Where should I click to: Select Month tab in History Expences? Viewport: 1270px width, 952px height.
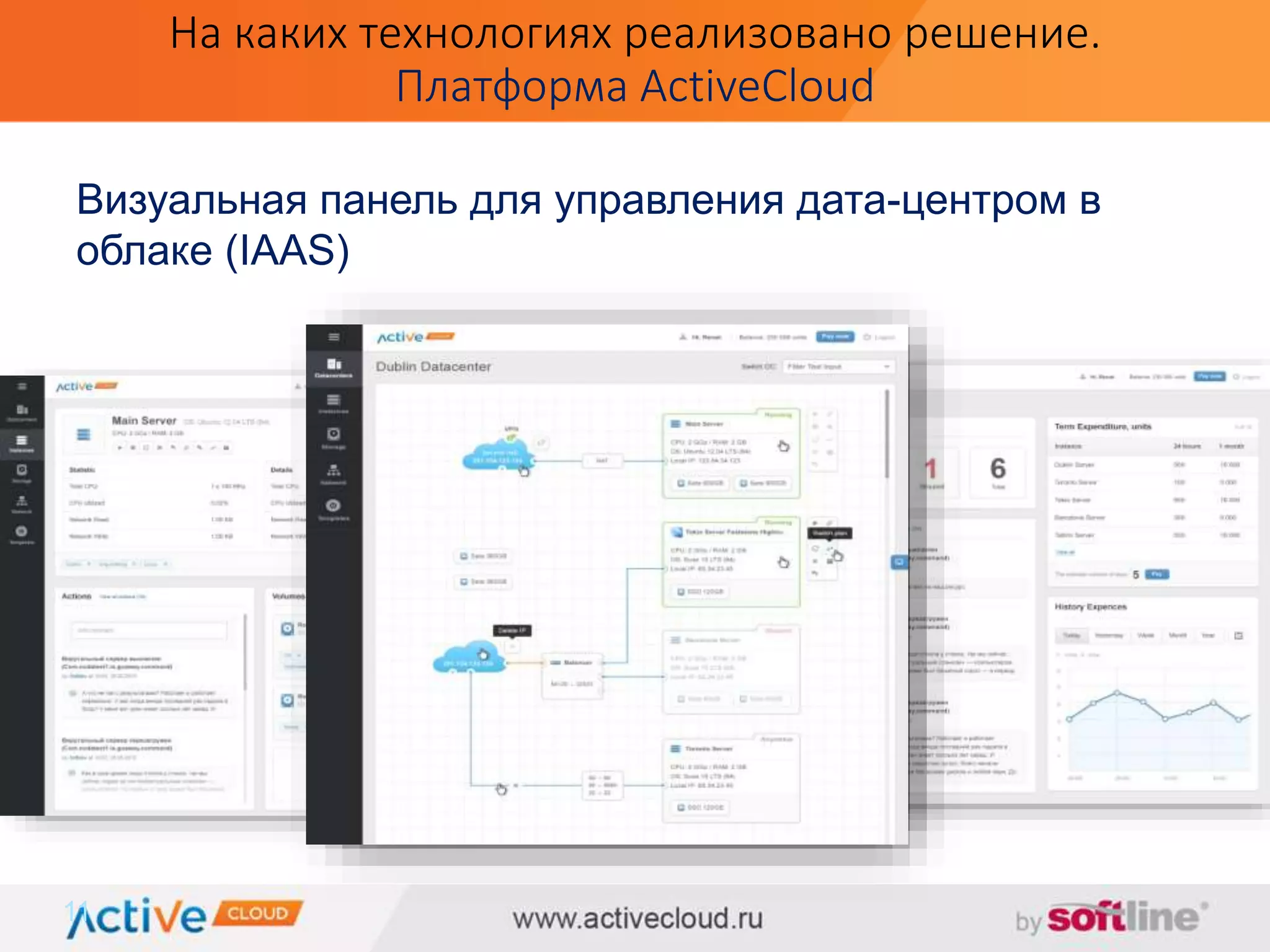(1178, 635)
